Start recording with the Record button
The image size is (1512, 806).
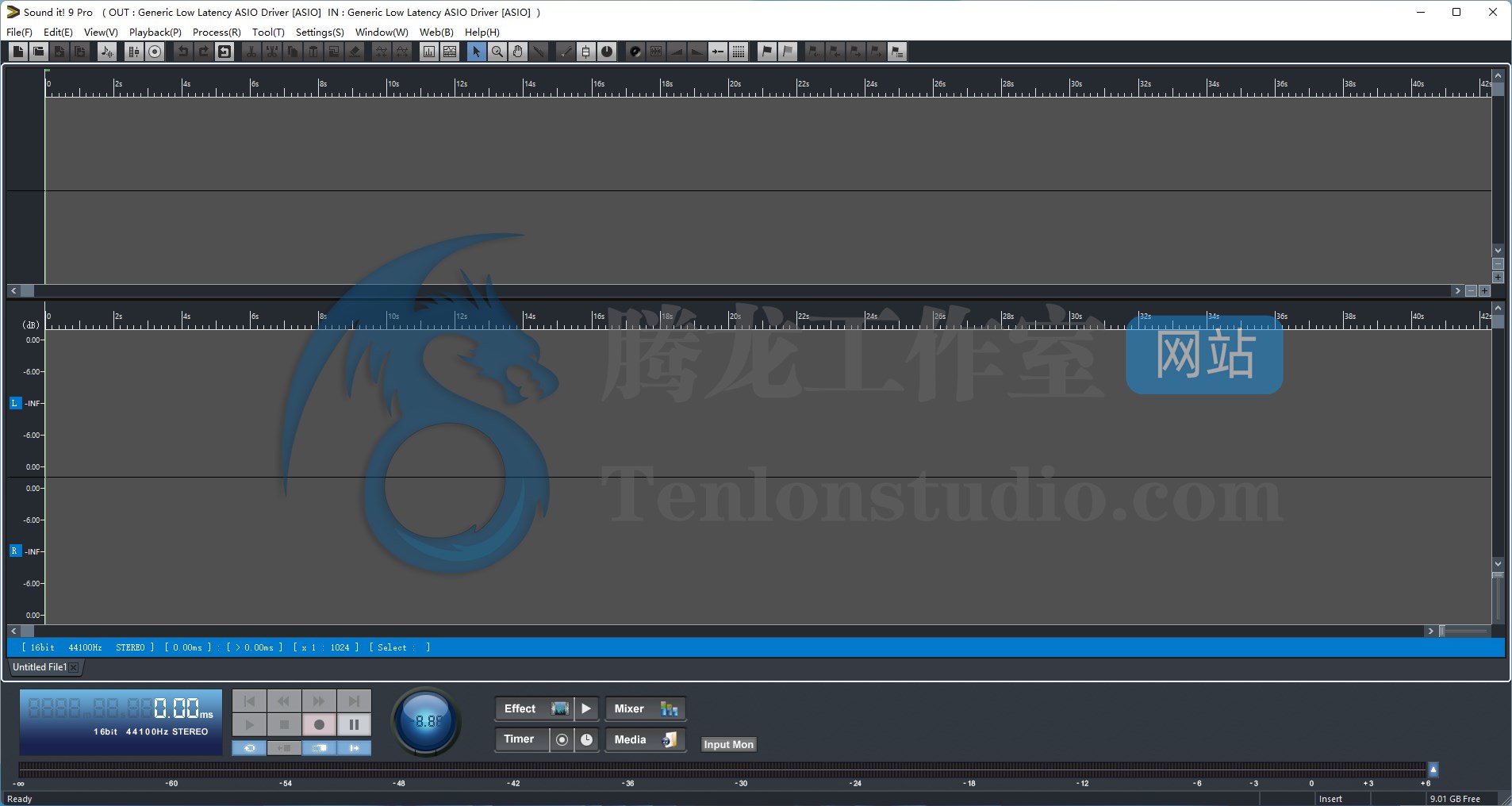319,724
